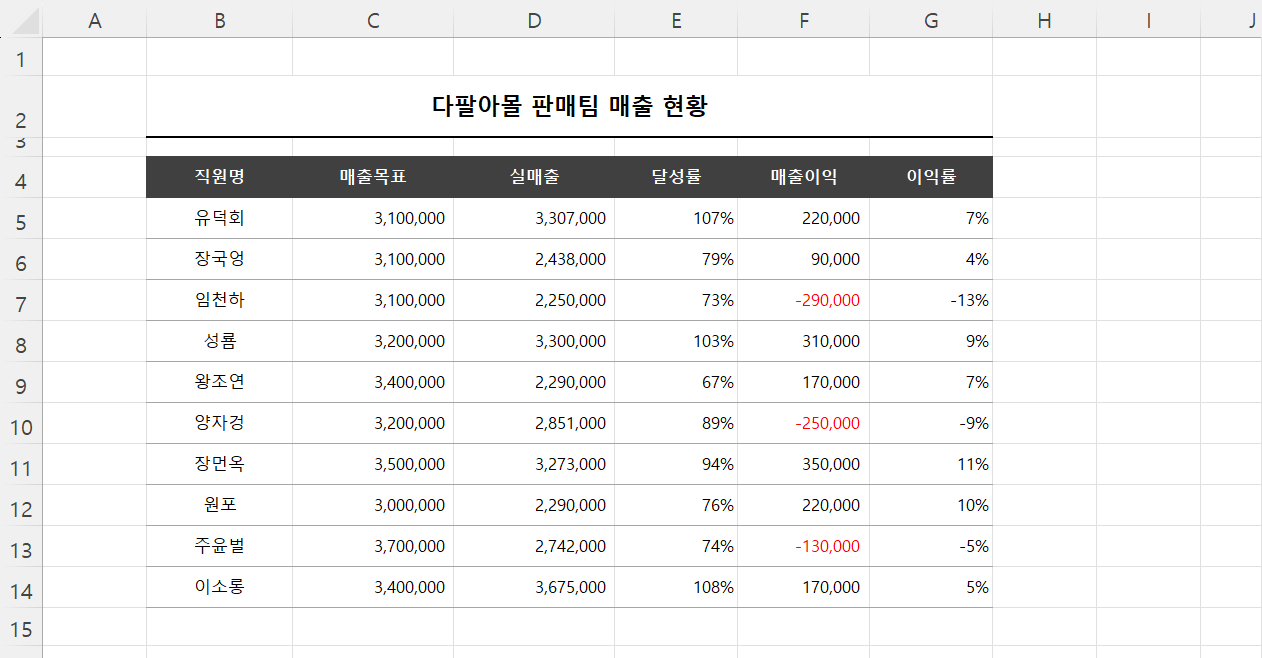The image size is (1262, 658).
Task: Select column E header
Action: (676, 21)
